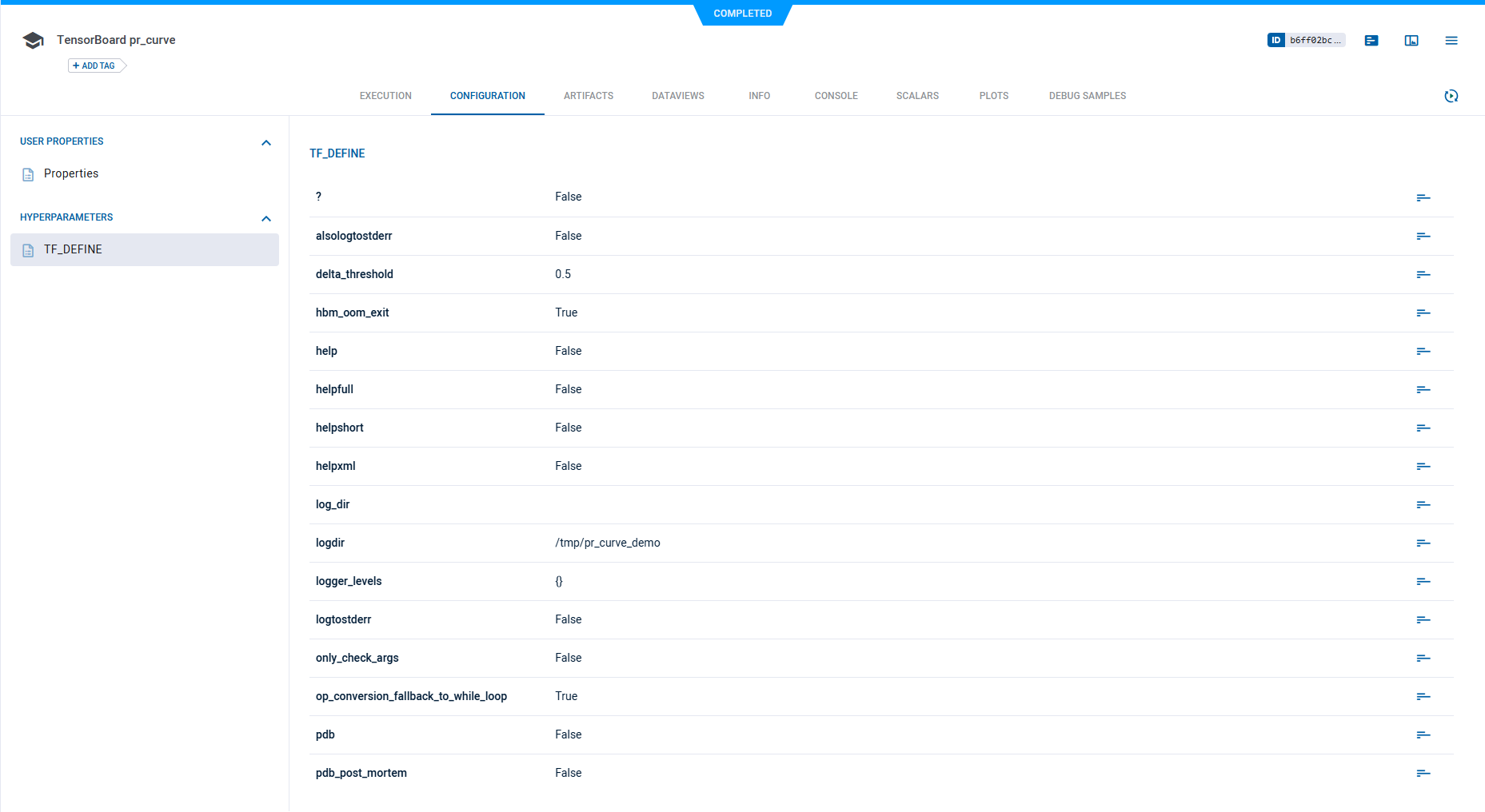Switch to the Execution tab
This screenshot has height=812, width=1485.
tap(385, 96)
